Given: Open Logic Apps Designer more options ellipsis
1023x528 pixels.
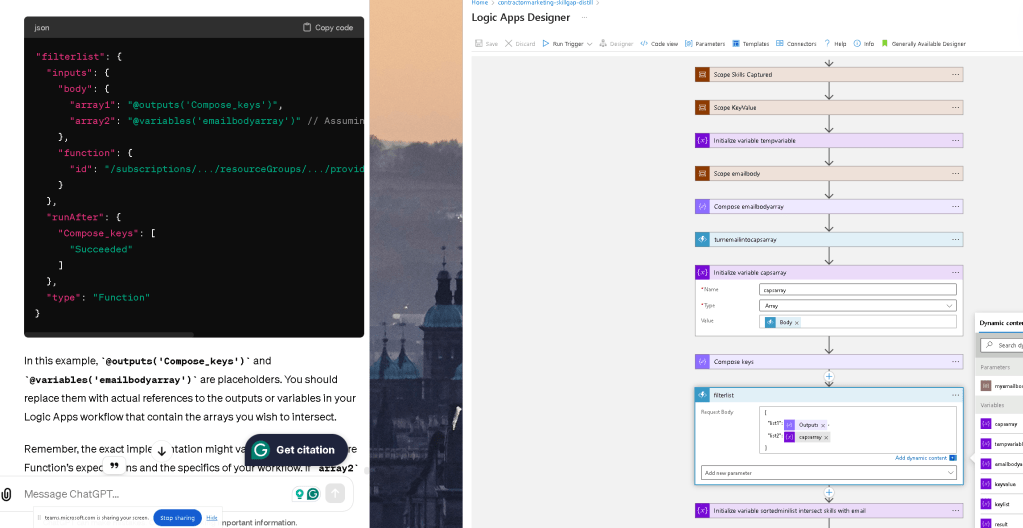Looking at the screenshot, I should tap(584, 18).
